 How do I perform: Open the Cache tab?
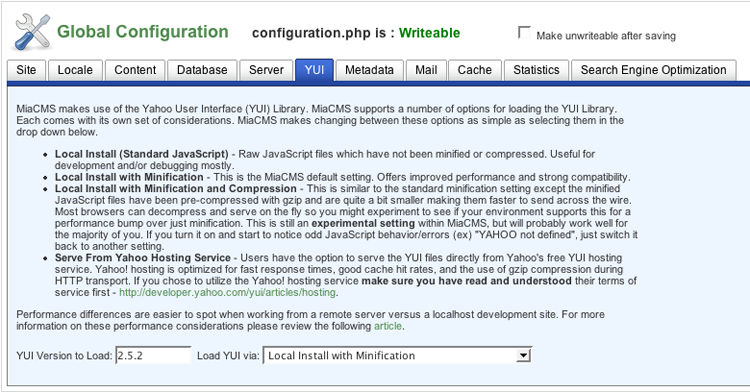coord(474,70)
